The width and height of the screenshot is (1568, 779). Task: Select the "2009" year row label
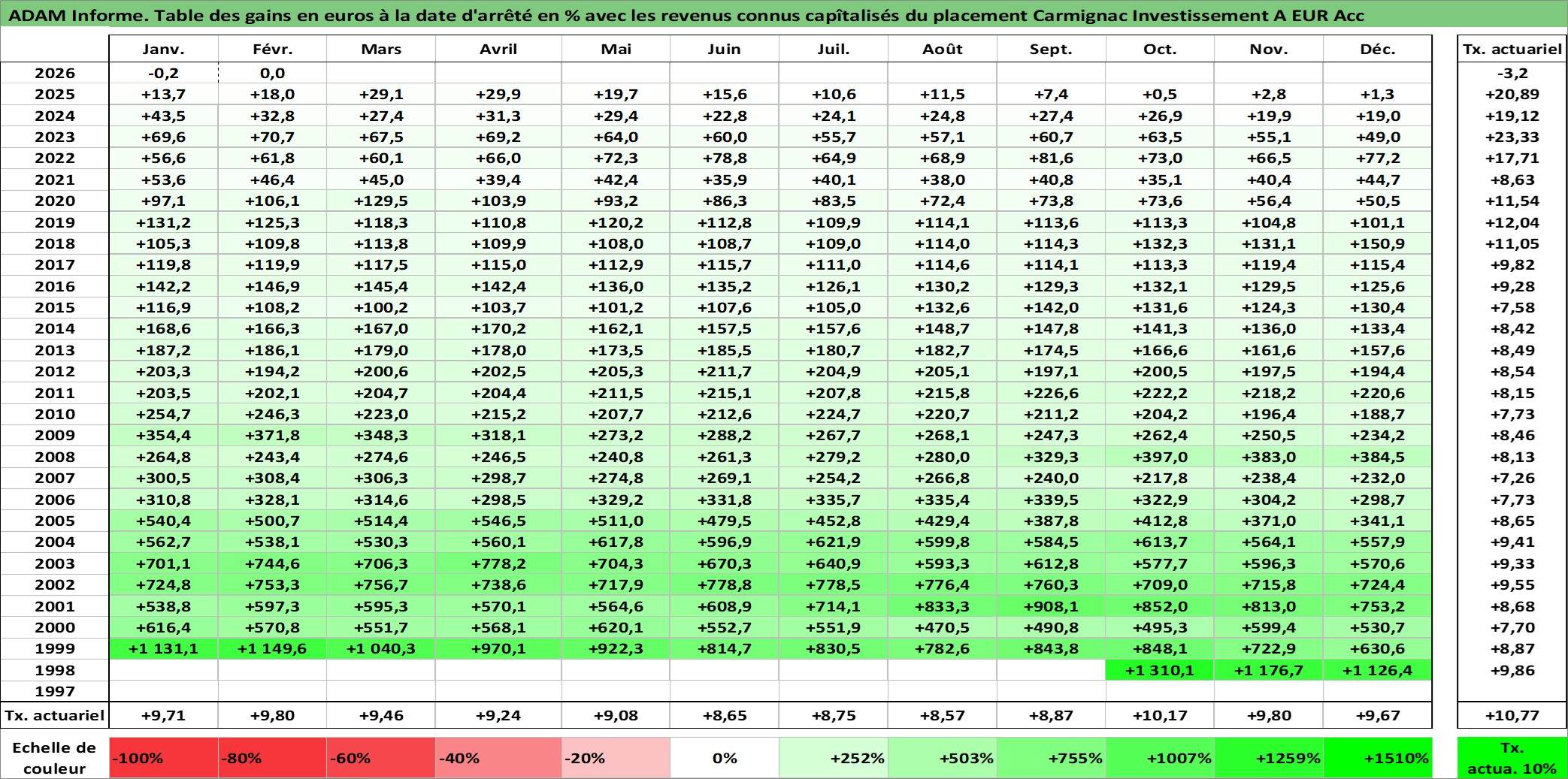click(55, 435)
